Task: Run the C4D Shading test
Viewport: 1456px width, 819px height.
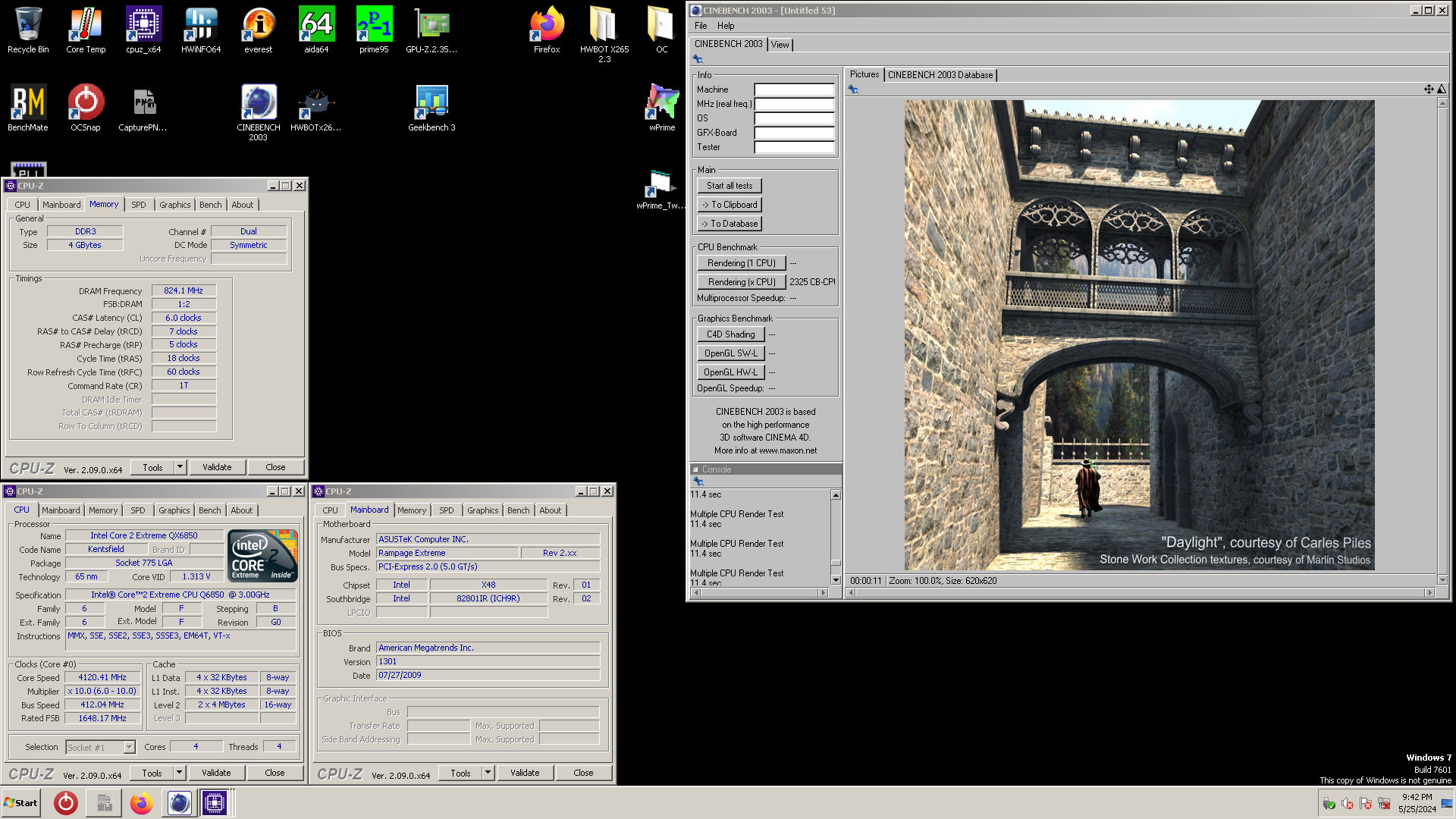Action: pyautogui.click(x=731, y=334)
